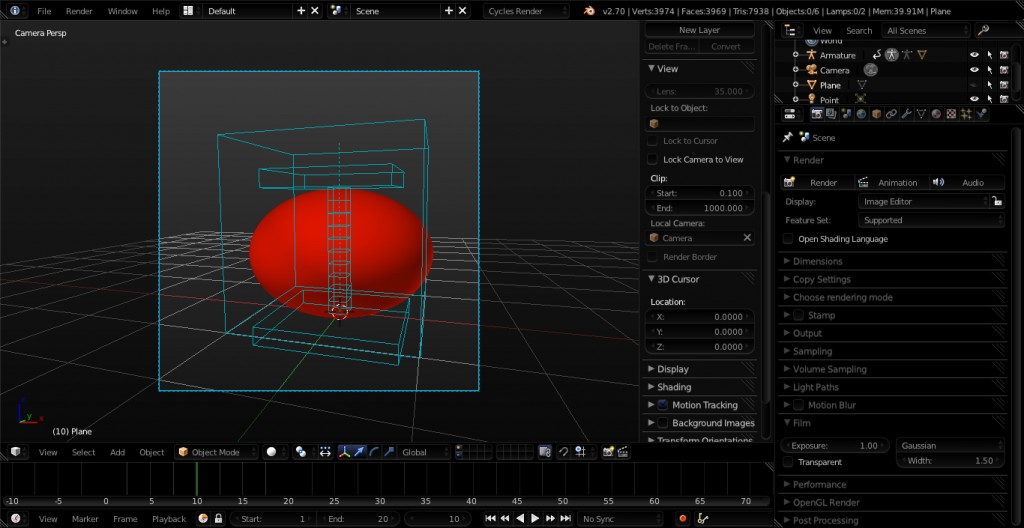Expand the Dimensions panel
Viewport: 1024px width, 528px height.
[817, 261]
